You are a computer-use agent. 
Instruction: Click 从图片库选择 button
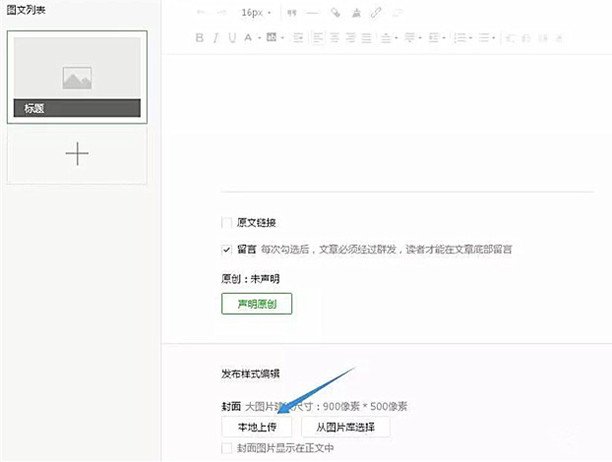coord(345,427)
